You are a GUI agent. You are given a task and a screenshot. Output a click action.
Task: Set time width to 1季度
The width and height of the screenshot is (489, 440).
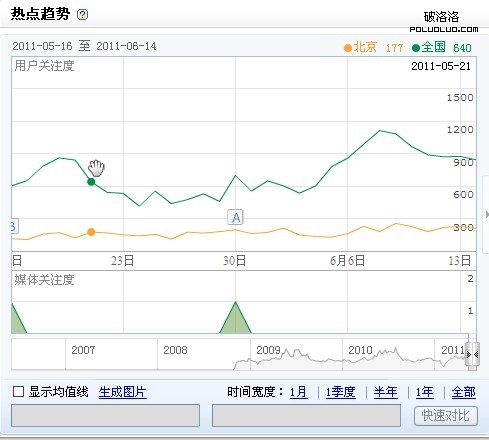(340, 392)
